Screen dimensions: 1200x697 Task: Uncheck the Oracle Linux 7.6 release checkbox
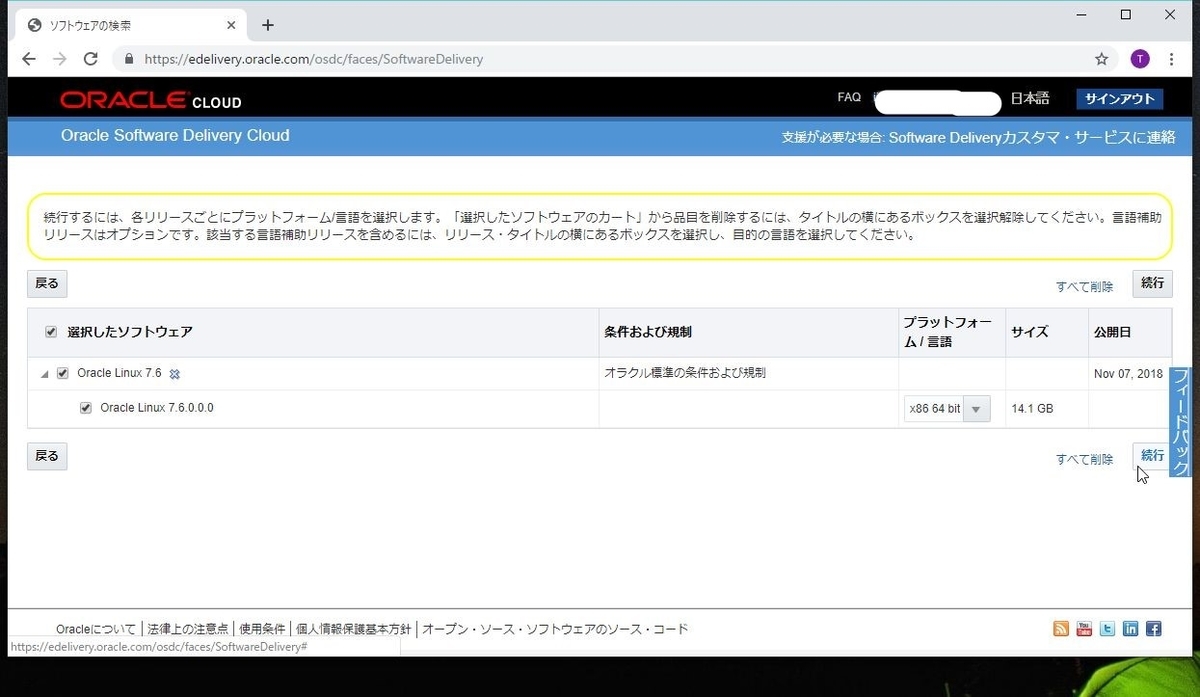click(x=62, y=372)
